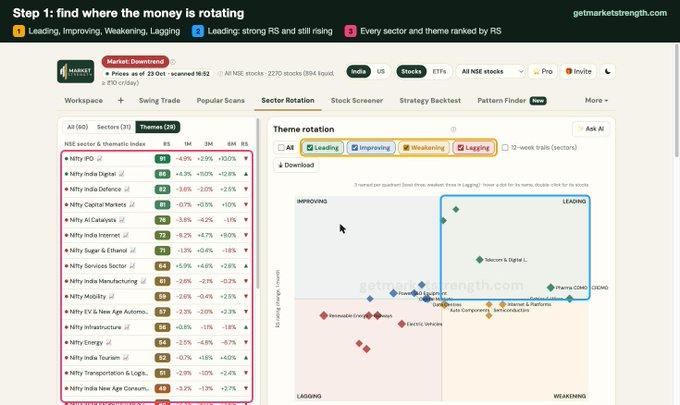Show All (60) indices
This screenshot has width=680, height=405.
pyautogui.click(x=78, y=127)
